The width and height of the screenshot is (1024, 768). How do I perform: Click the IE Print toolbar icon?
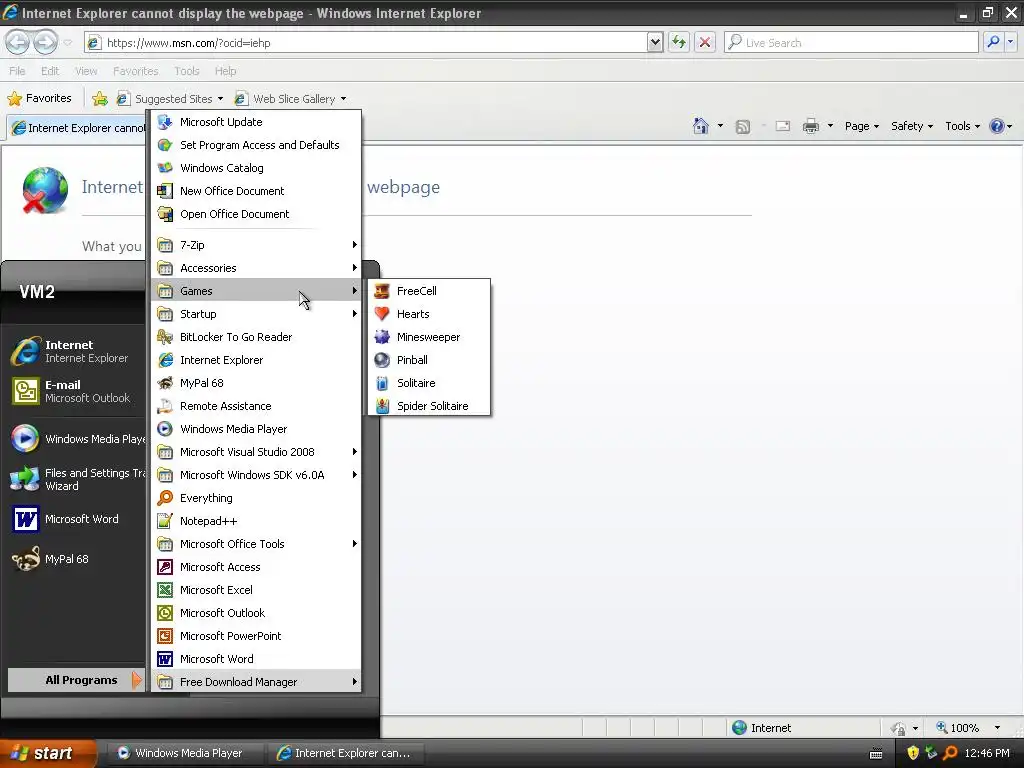[810, 126]
